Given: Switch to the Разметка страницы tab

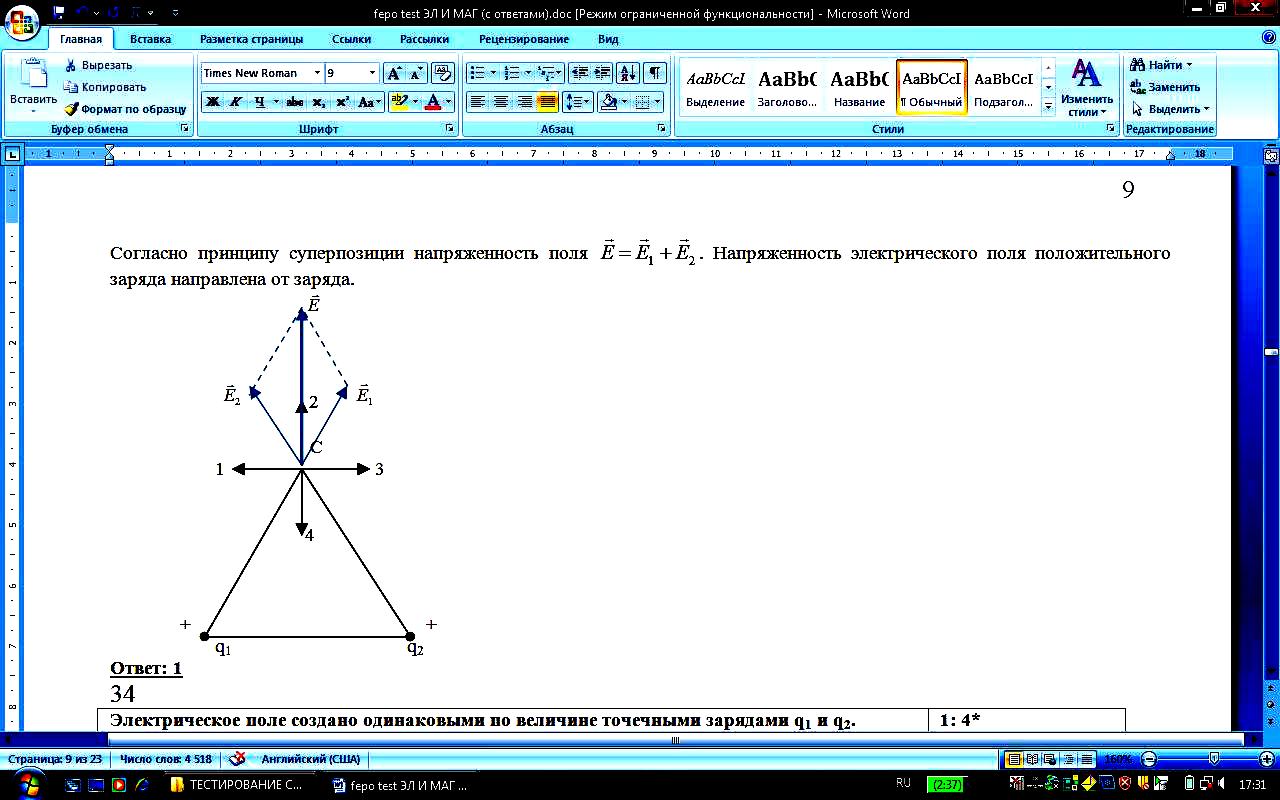Looking at the screenshot, I should [x=251, y=39].
